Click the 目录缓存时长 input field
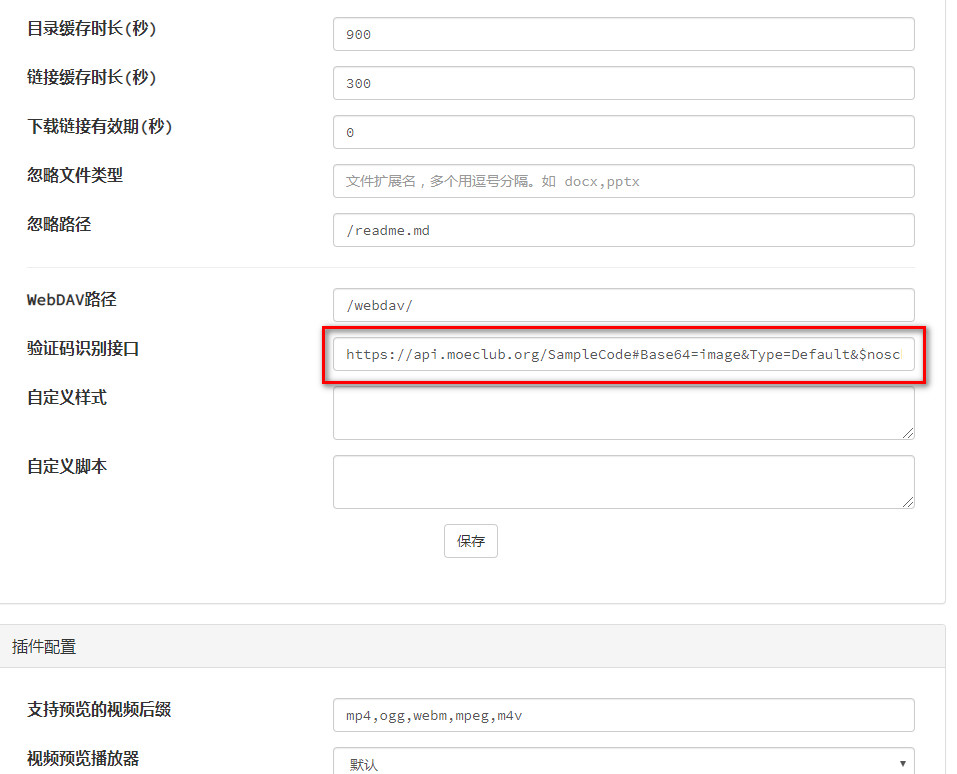 [x=623, y=34]
